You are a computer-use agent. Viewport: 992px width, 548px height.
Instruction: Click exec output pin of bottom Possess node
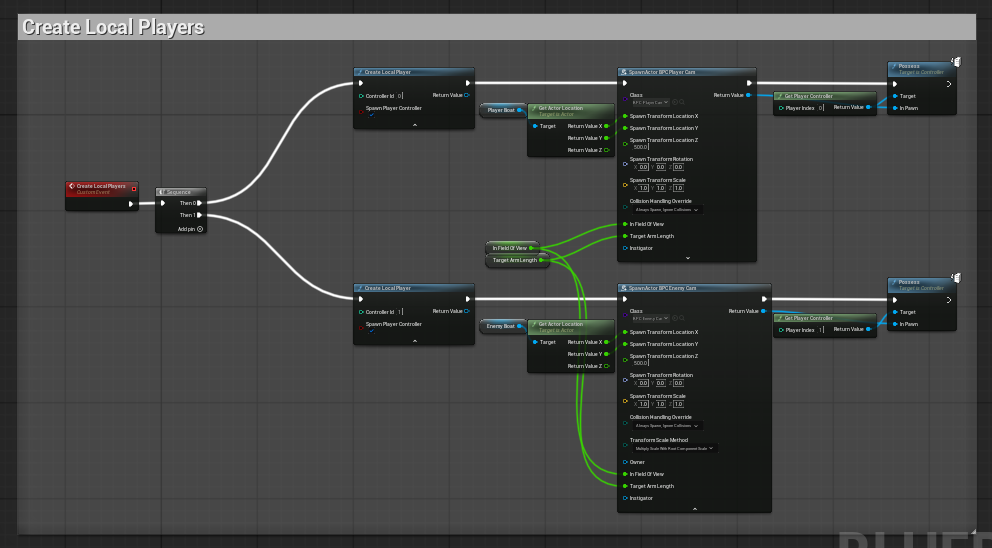(948, 300)
